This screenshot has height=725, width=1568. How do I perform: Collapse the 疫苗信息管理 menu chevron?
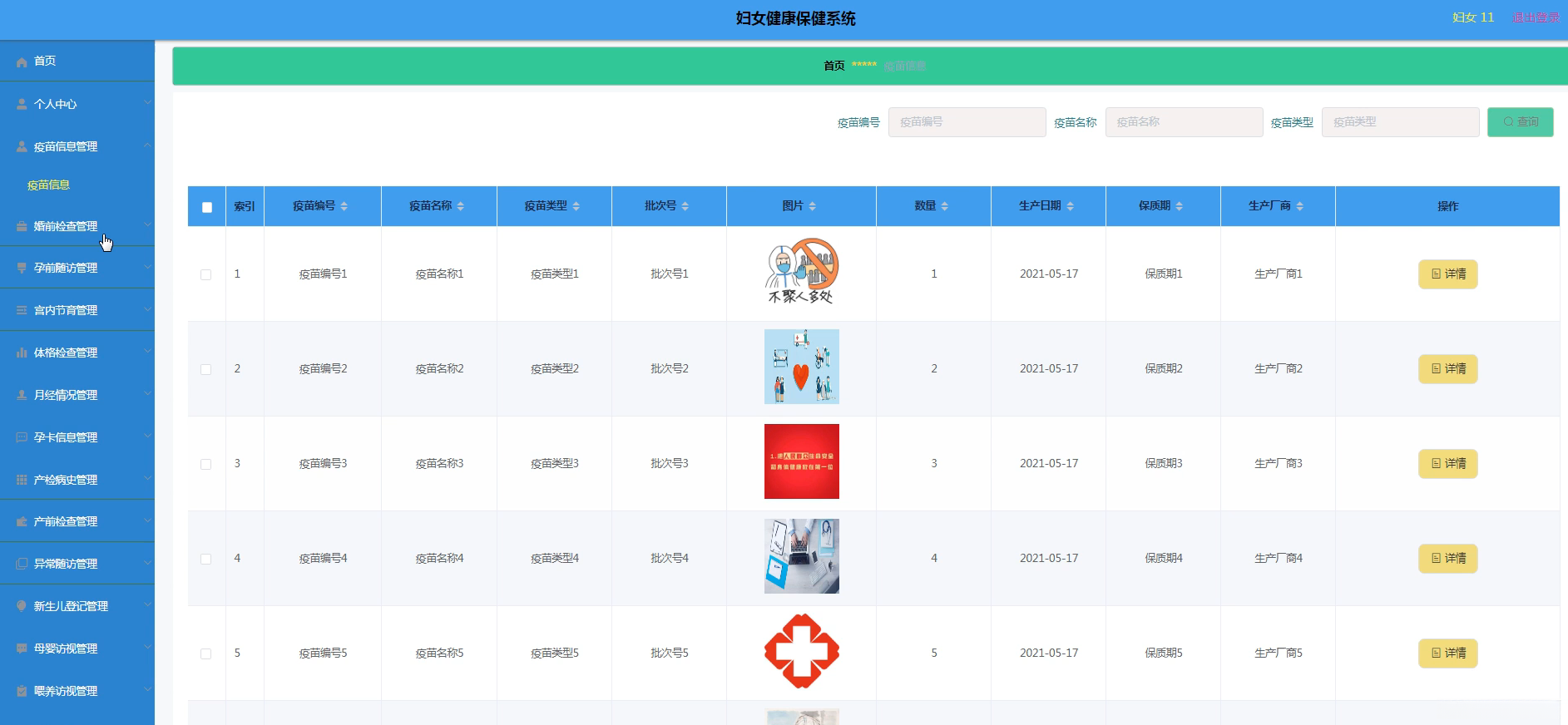click(x=147, y=145)
